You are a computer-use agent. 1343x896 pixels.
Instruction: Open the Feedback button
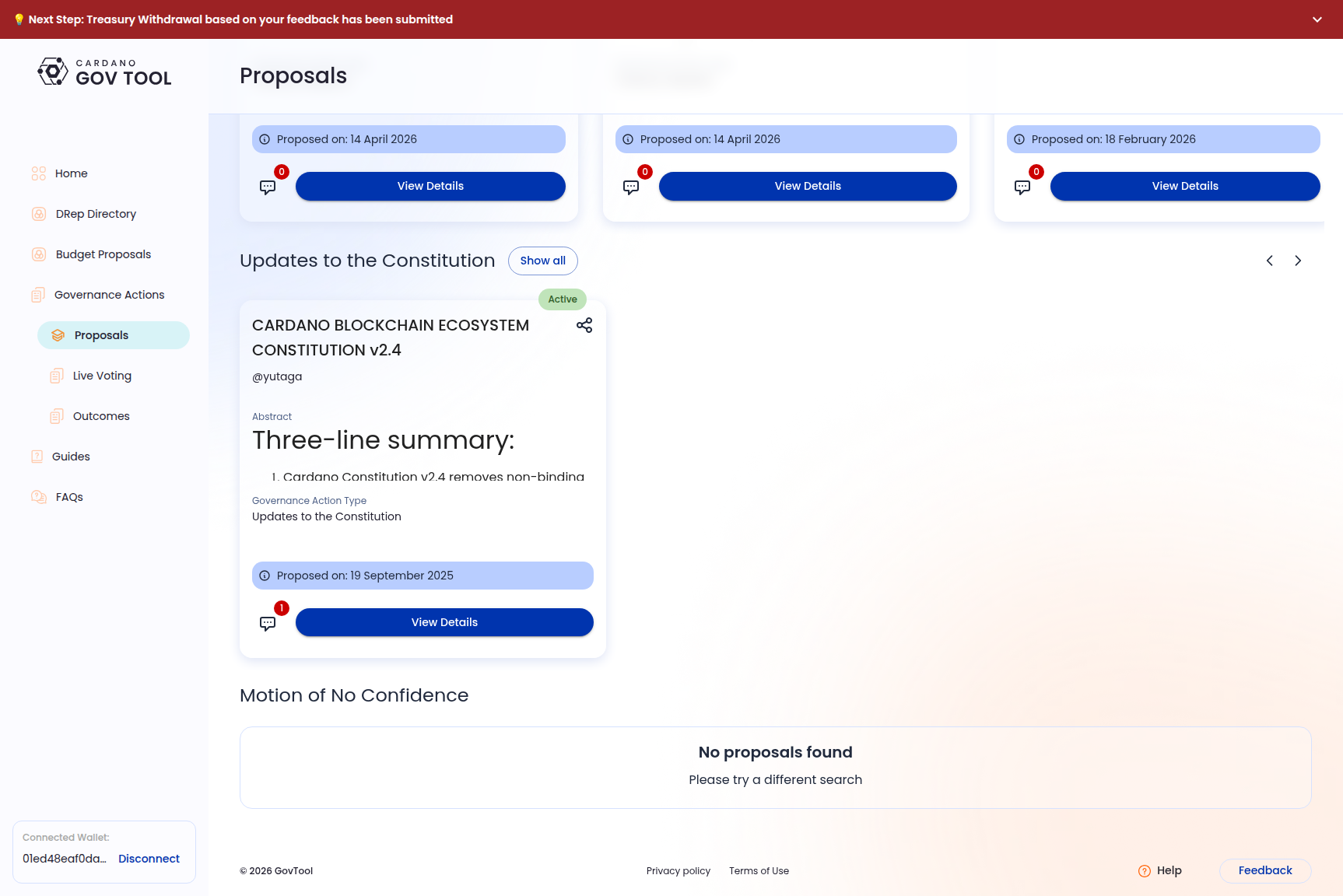pyautogui.click(x=1265, y=871)
